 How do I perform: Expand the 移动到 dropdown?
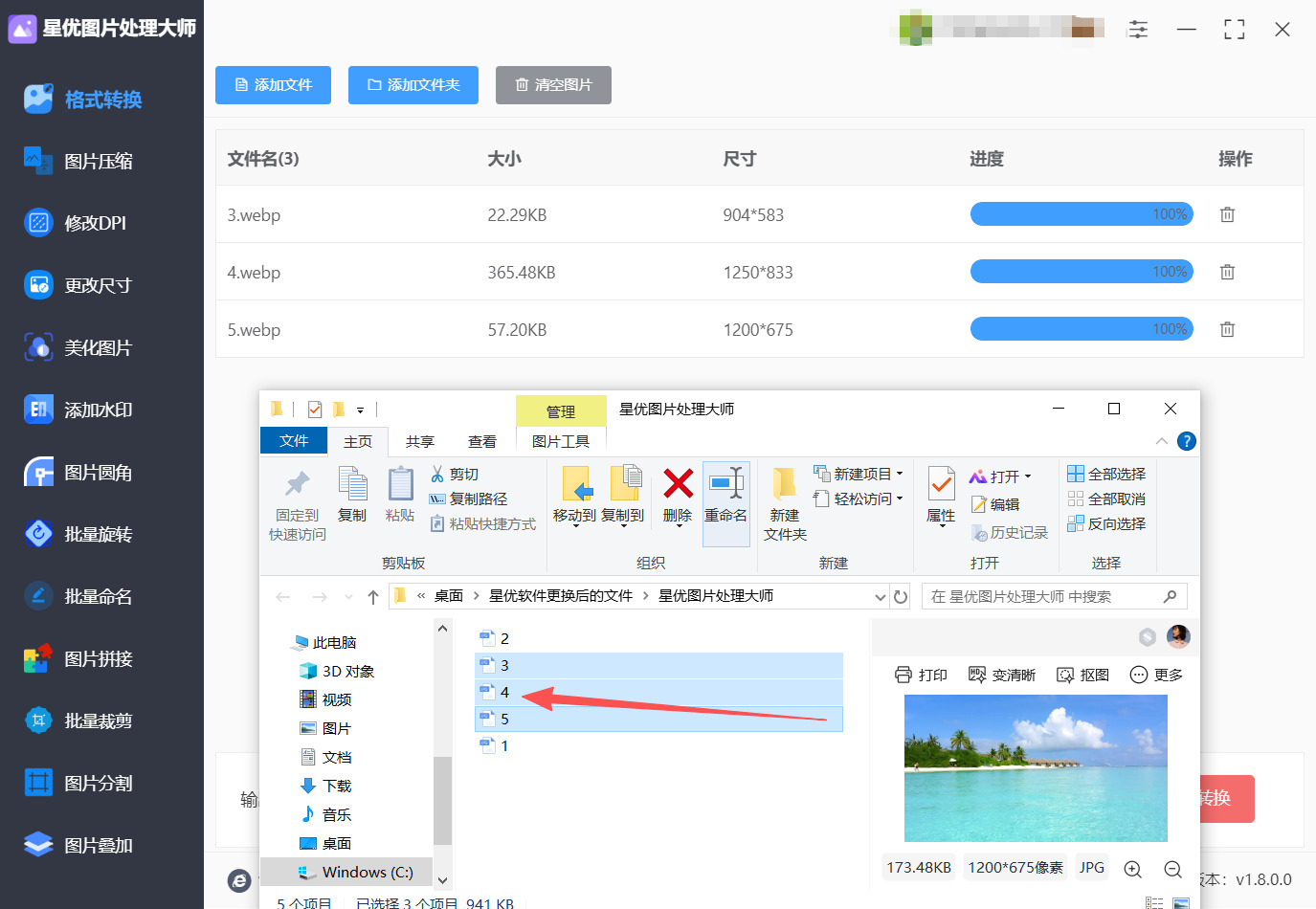tap(575, 525)
